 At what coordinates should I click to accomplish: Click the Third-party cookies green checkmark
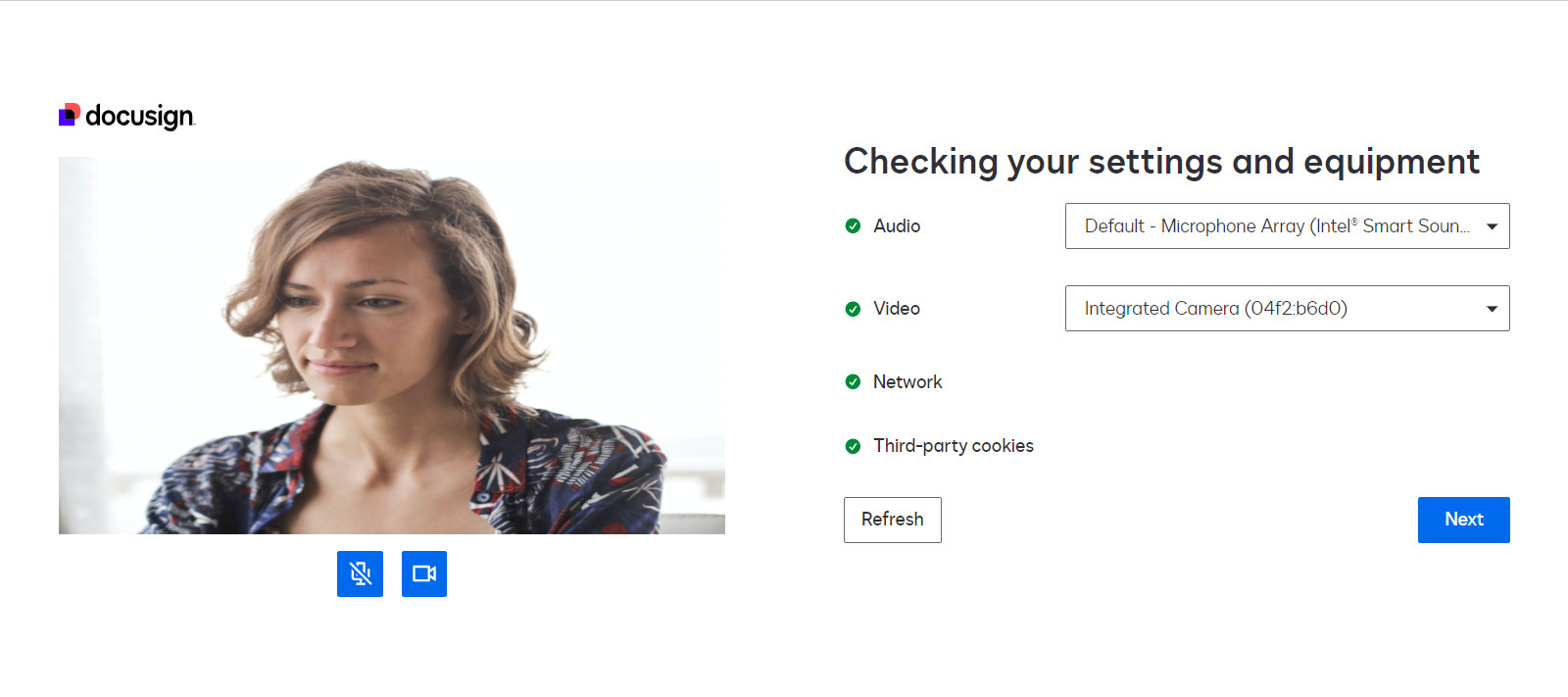[853, 446]
